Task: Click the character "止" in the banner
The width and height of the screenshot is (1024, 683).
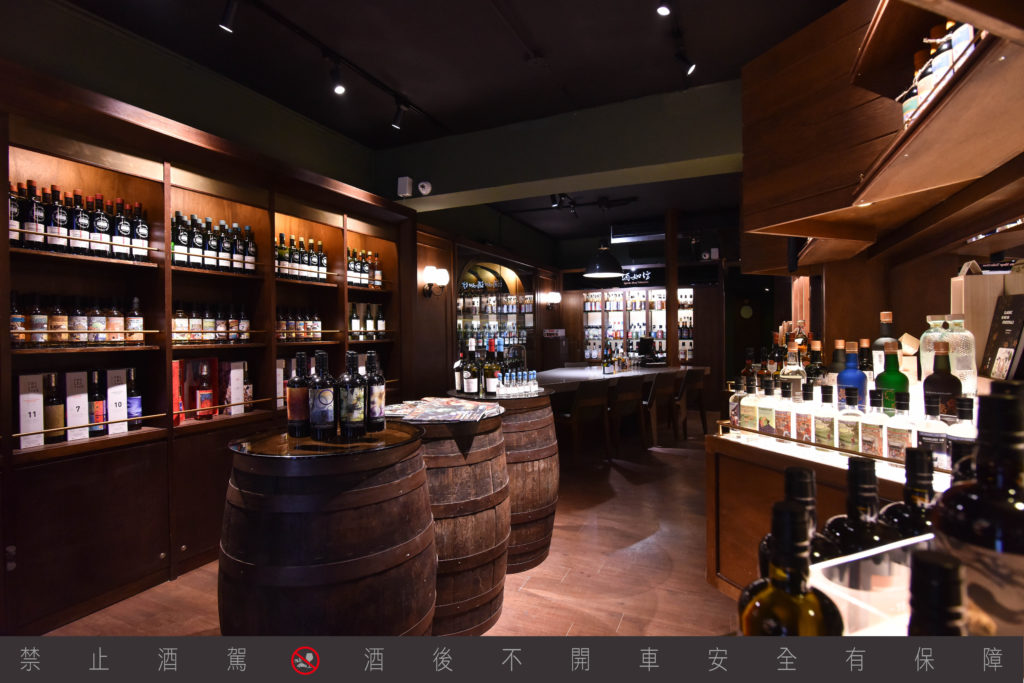Action: tap(99, 659)
